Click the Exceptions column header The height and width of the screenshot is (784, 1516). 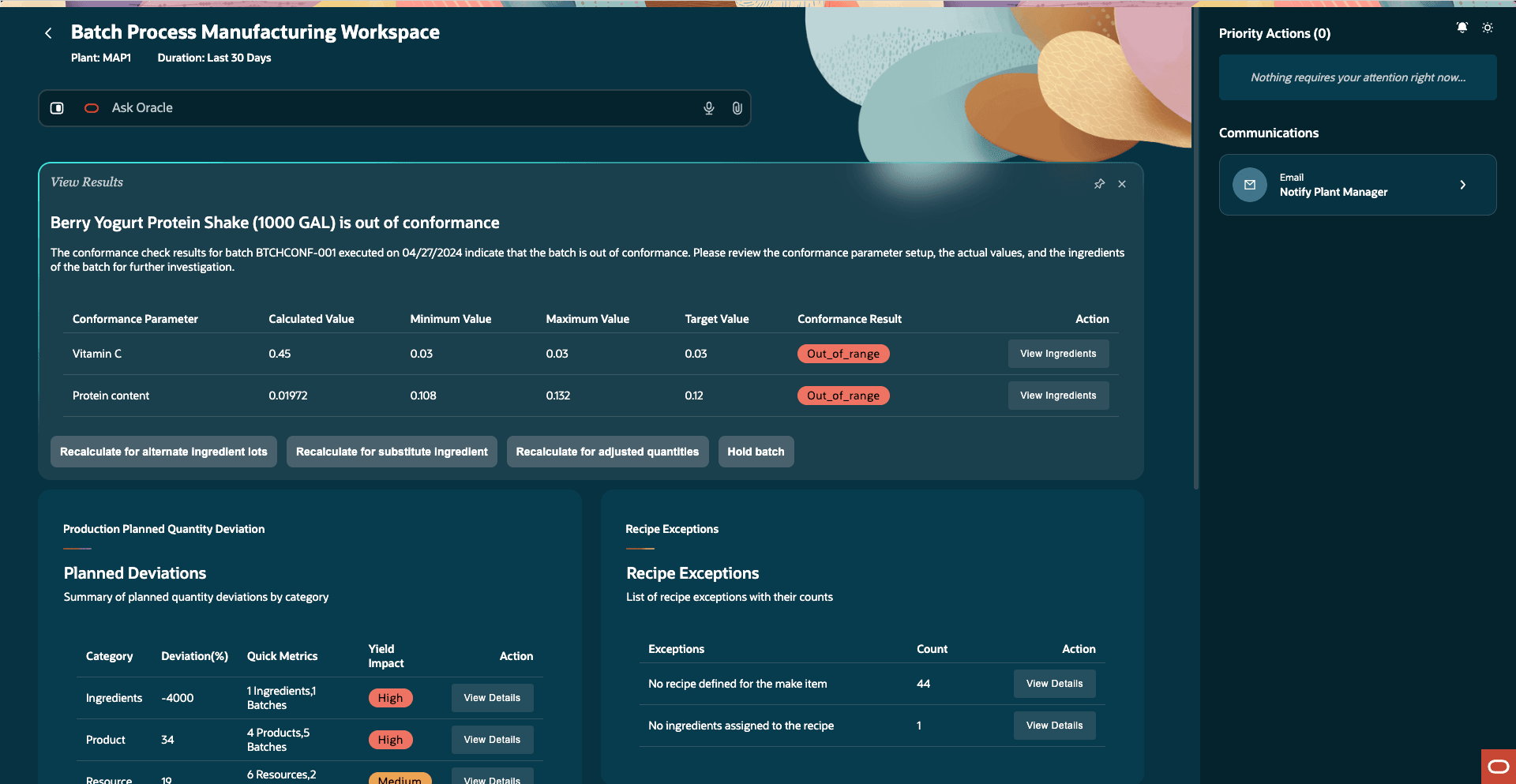(676, 649)
